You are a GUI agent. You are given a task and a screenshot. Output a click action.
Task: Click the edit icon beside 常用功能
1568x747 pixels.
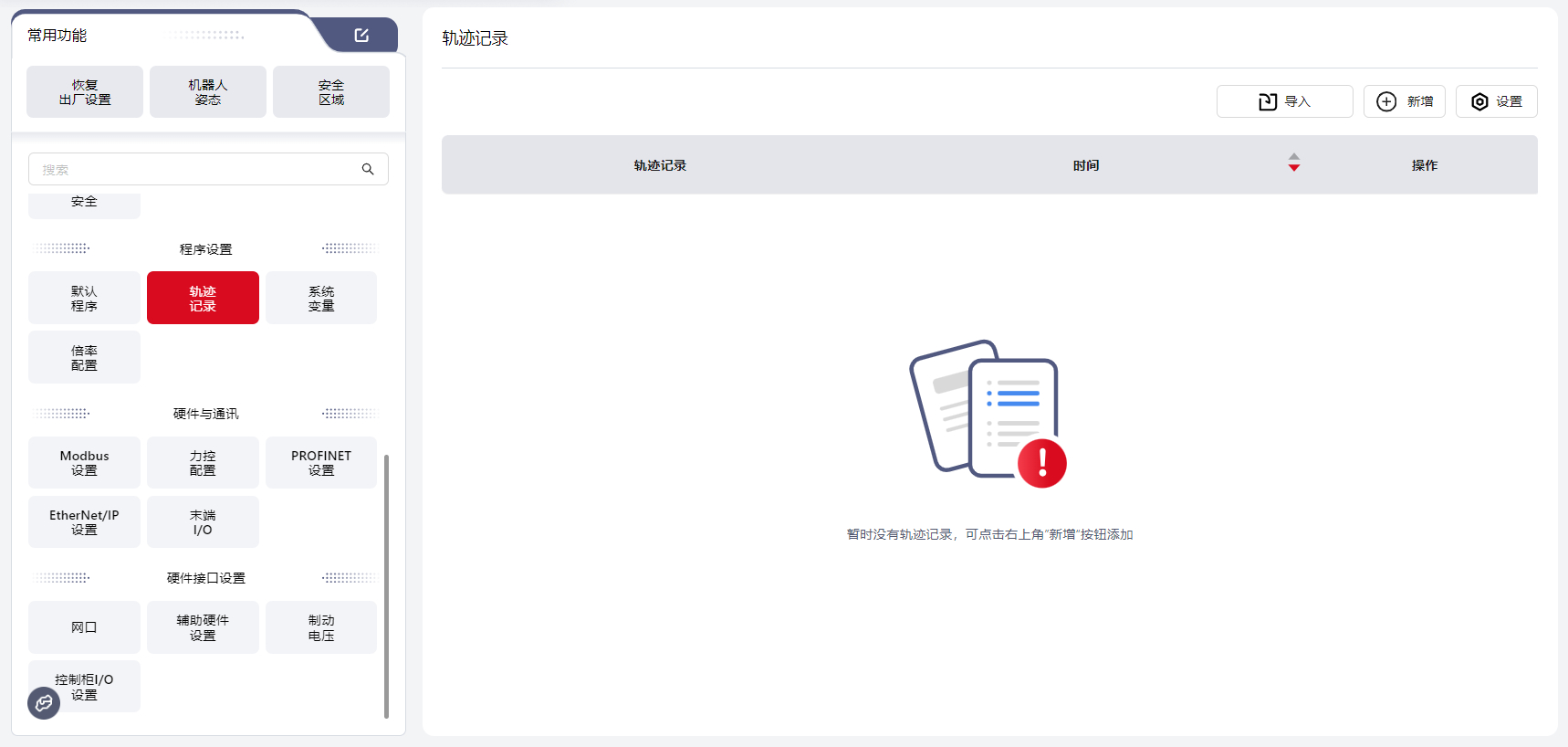click(361, 35)
